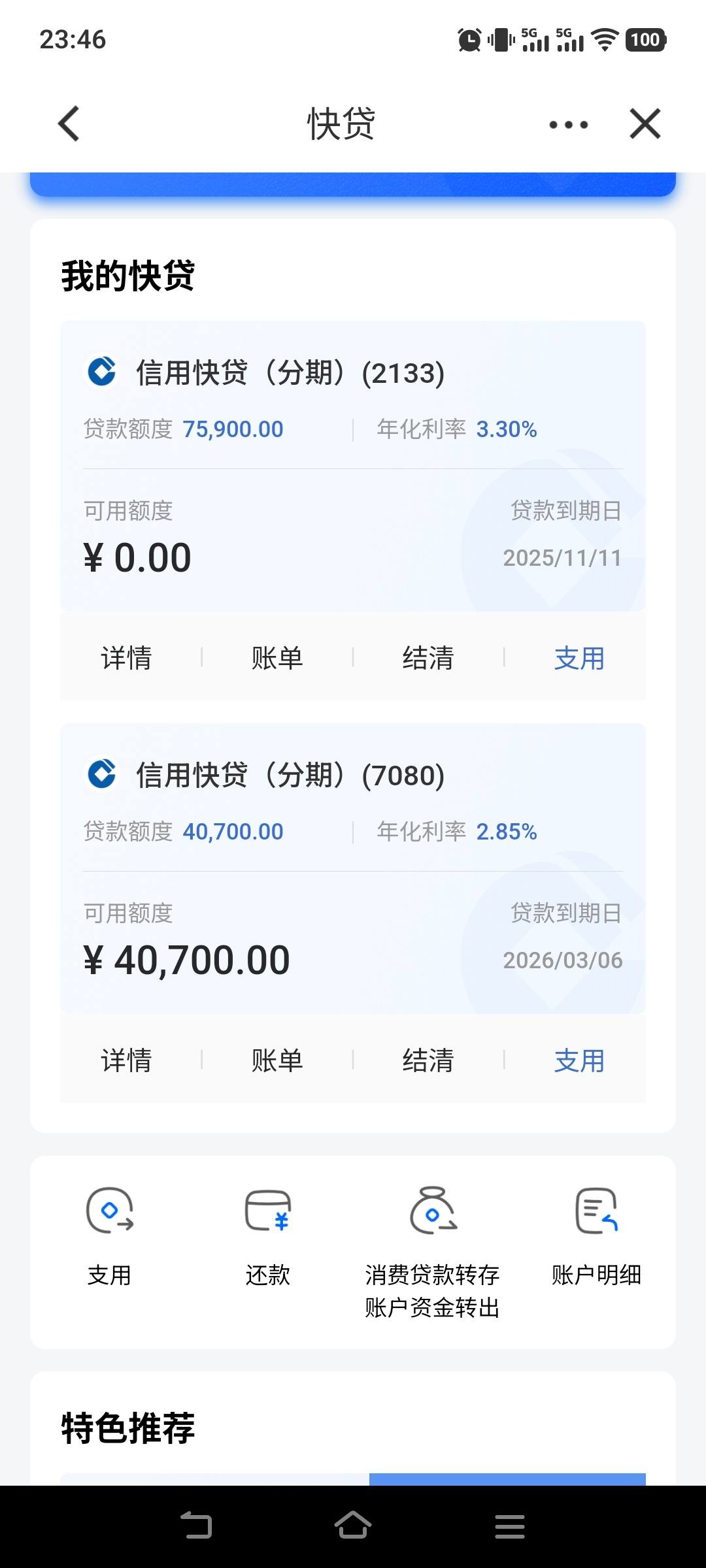
Task: Tap blue 支用 link for loan 7080
Action: 579,1060
